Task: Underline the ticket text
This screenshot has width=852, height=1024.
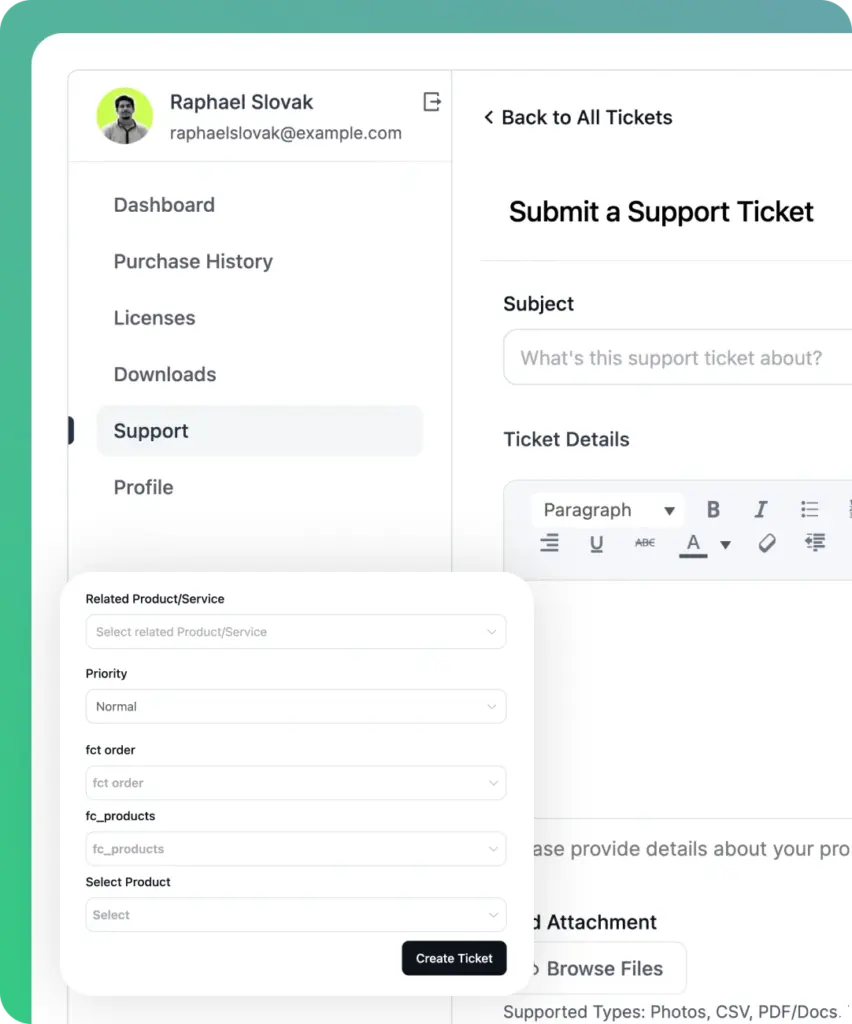Action: [x=597, y=543]
